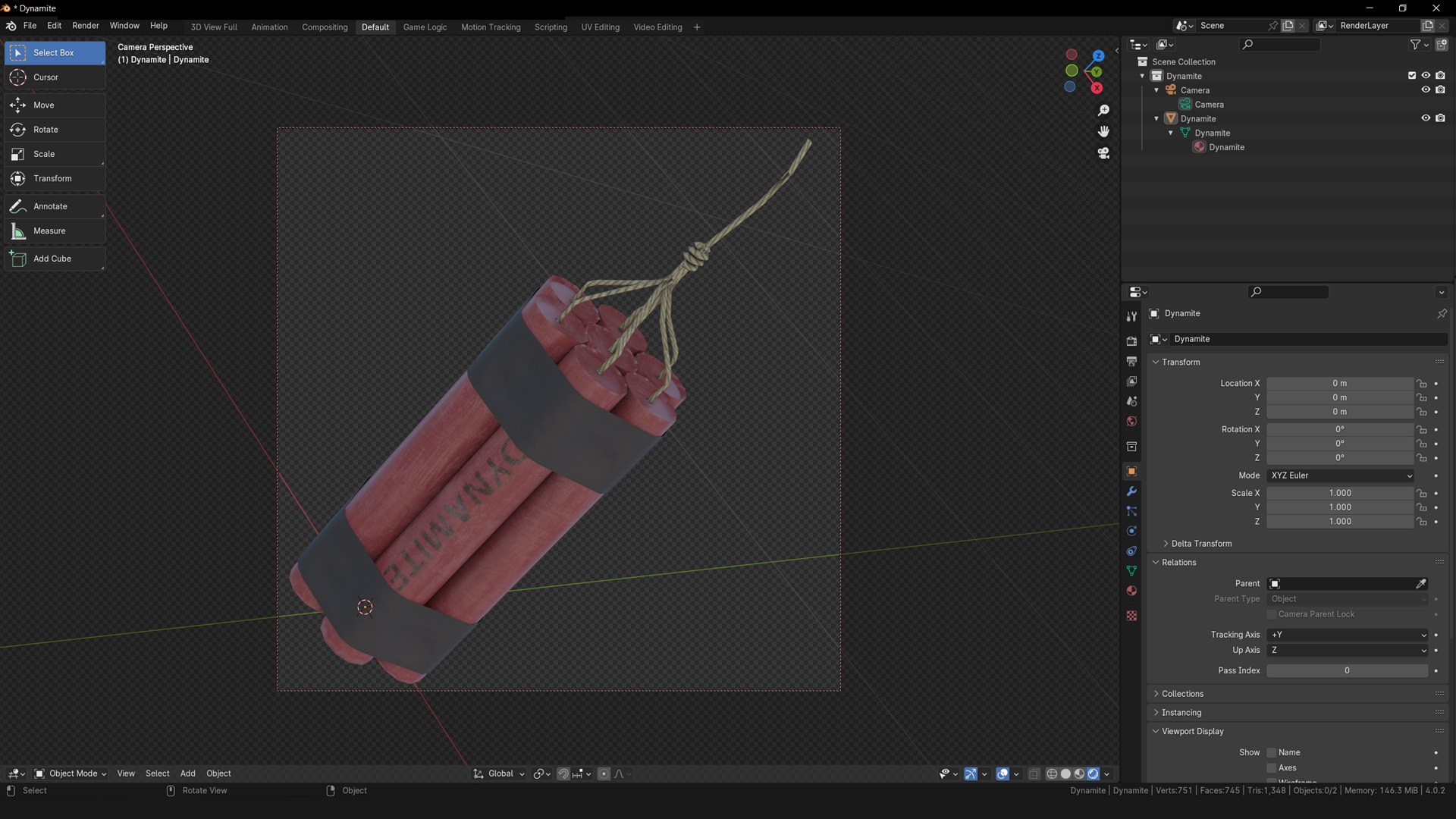Screen dimensions: 1456x819
Task: Hide Dynamite collection in viewport
Action: click(1426, 76)
